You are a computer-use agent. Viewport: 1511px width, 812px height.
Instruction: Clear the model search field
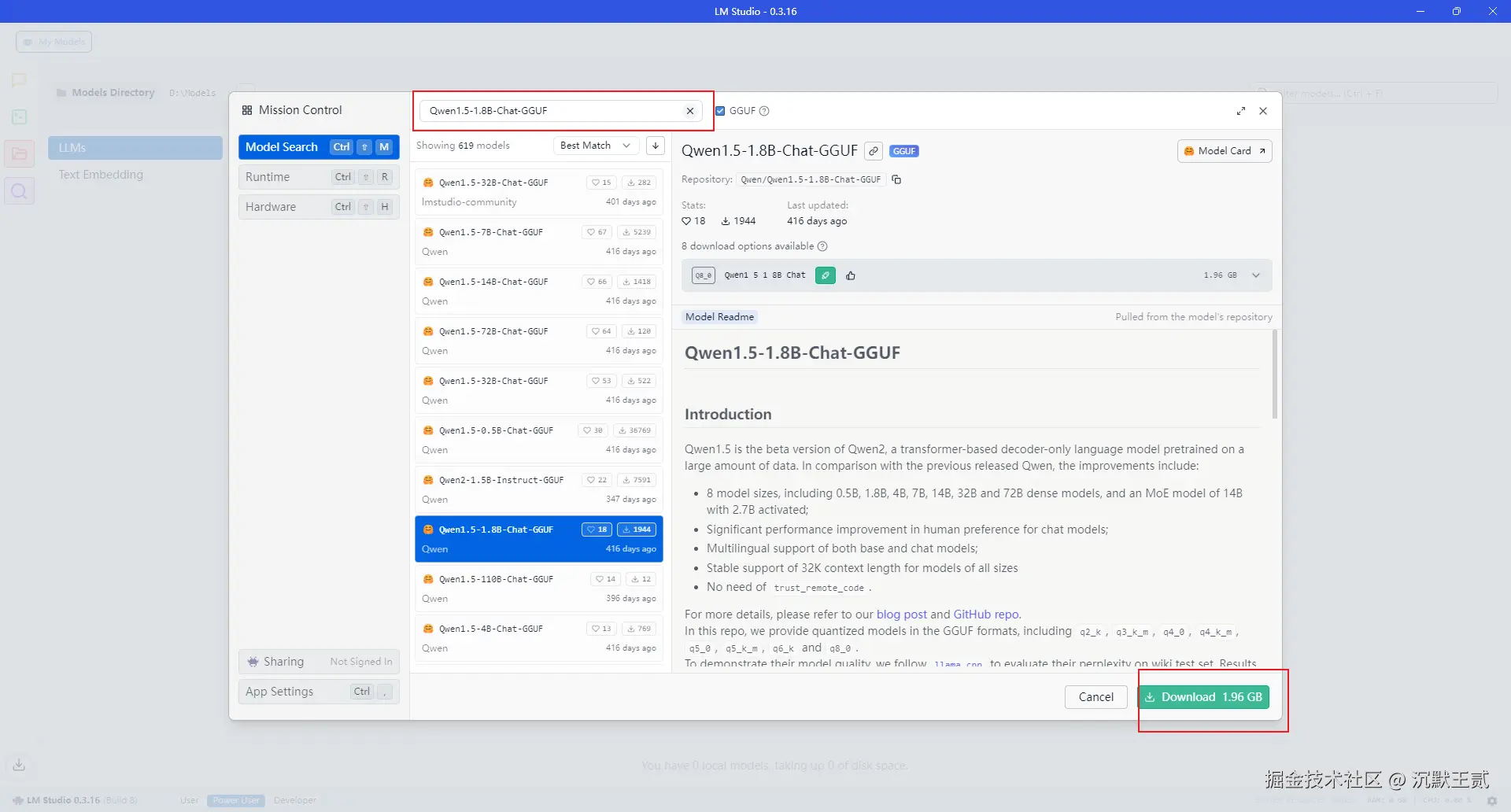click(690, 111)
